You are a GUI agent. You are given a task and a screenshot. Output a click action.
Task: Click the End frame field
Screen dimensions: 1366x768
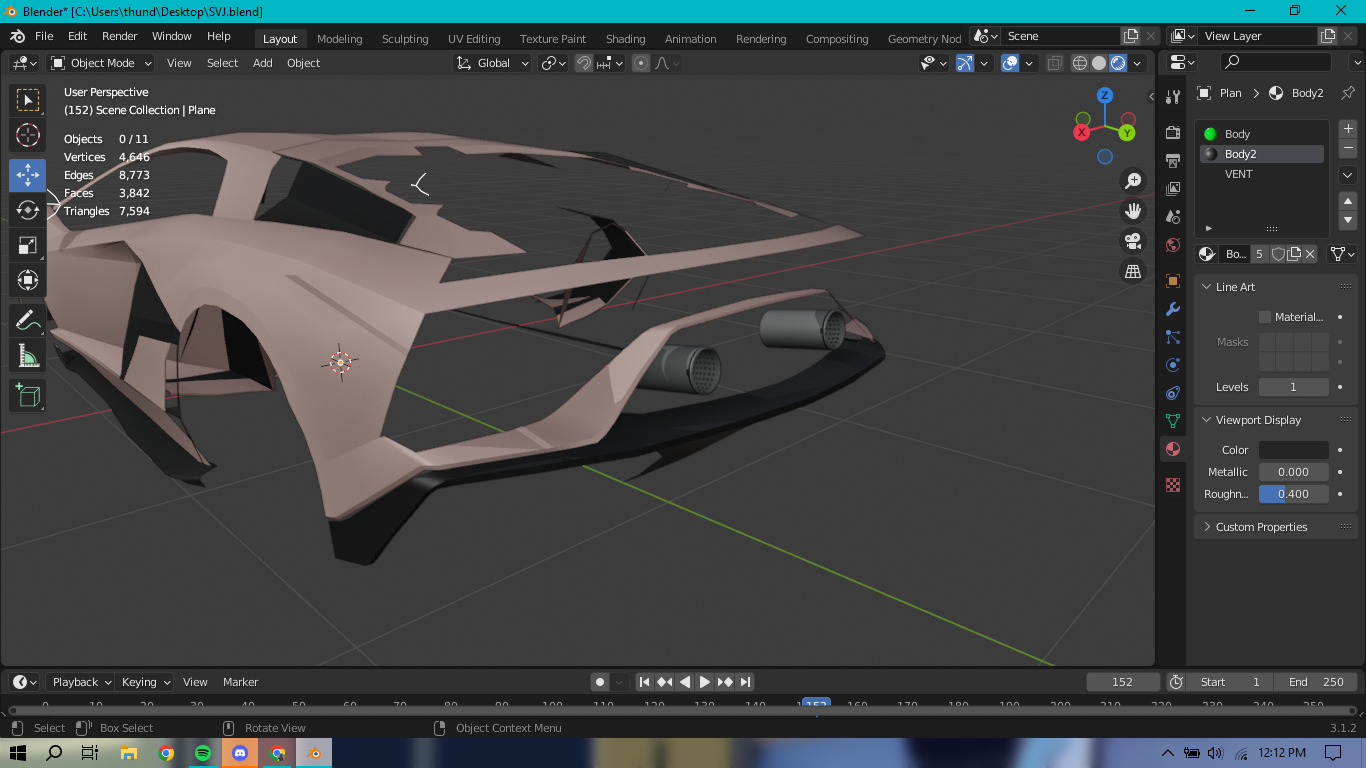click(1315, 682)
